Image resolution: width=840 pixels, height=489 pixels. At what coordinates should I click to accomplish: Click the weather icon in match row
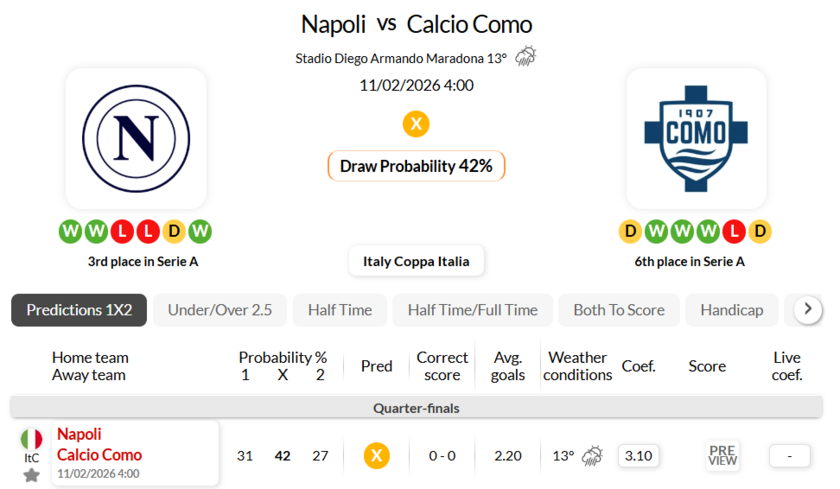tap(592, 456)
